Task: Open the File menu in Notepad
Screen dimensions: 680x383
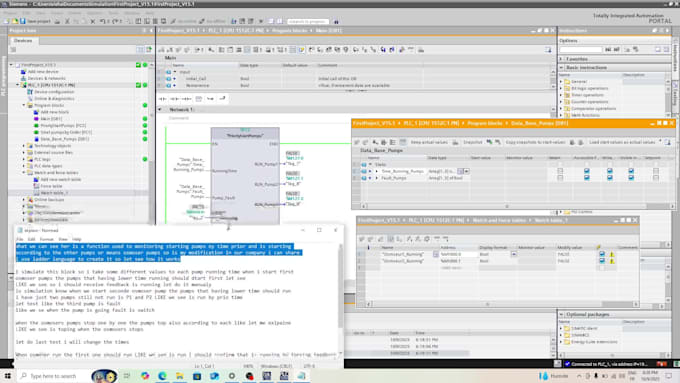Action: pyautogui.click(x=20, y=239)
